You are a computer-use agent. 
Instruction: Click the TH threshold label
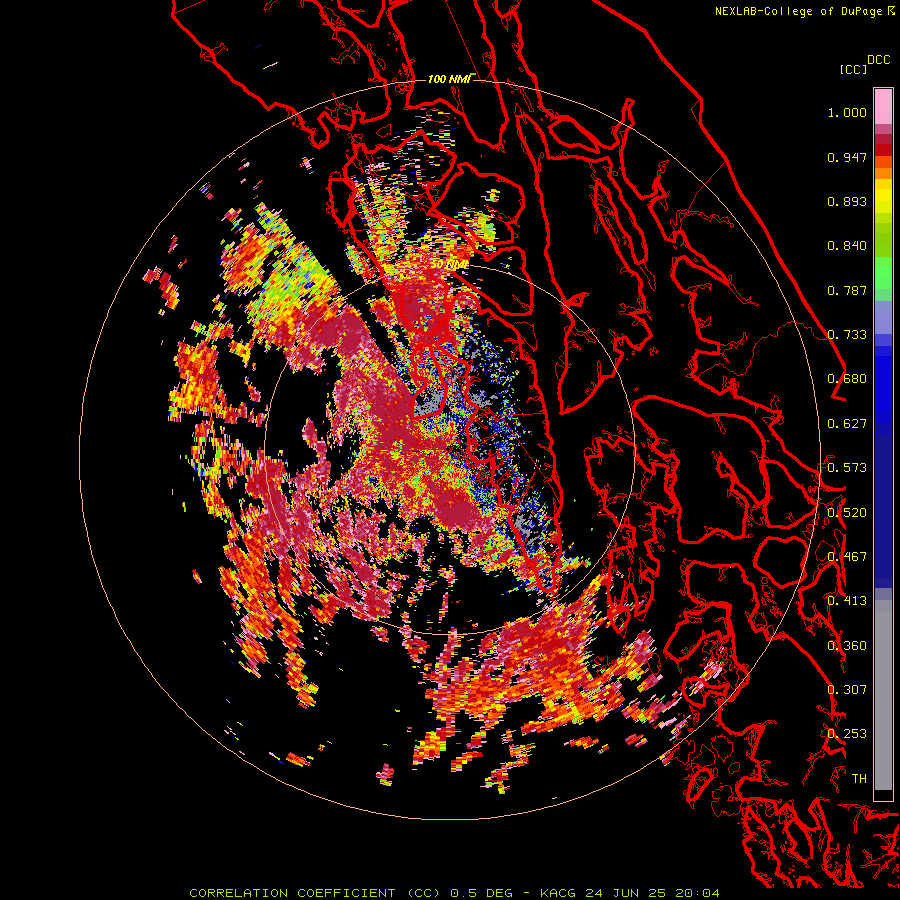[x=859, y=779]
